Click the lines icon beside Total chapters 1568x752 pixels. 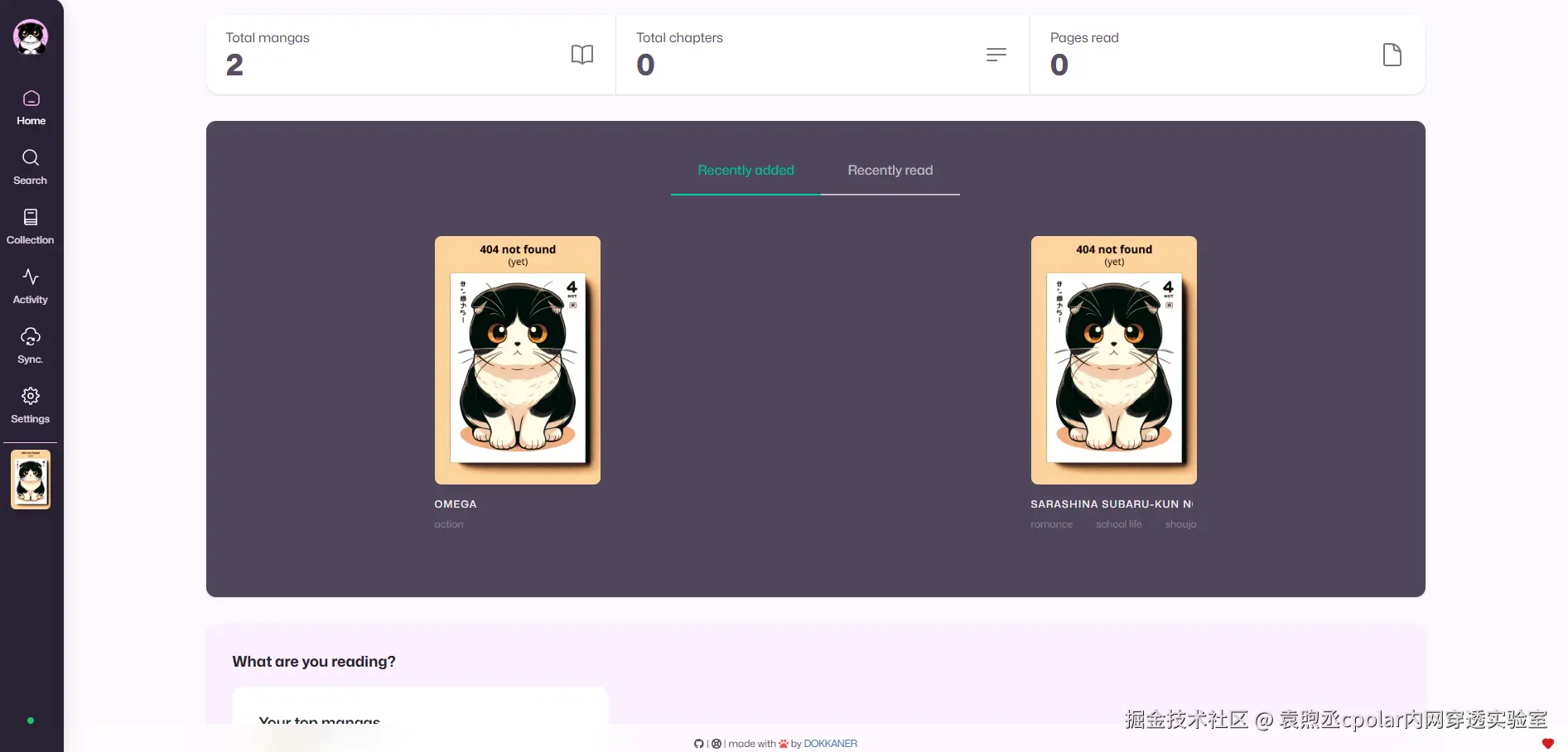pyautogui.click(x=996, y=55)
